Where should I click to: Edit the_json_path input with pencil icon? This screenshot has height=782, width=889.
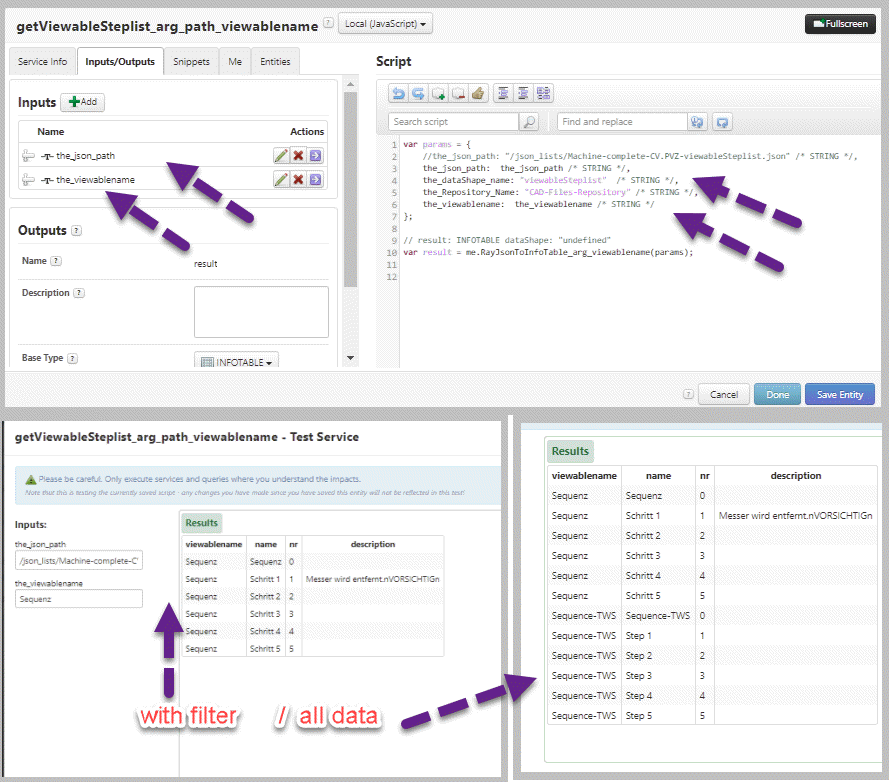pyautogui.click(x=281, y=155)
